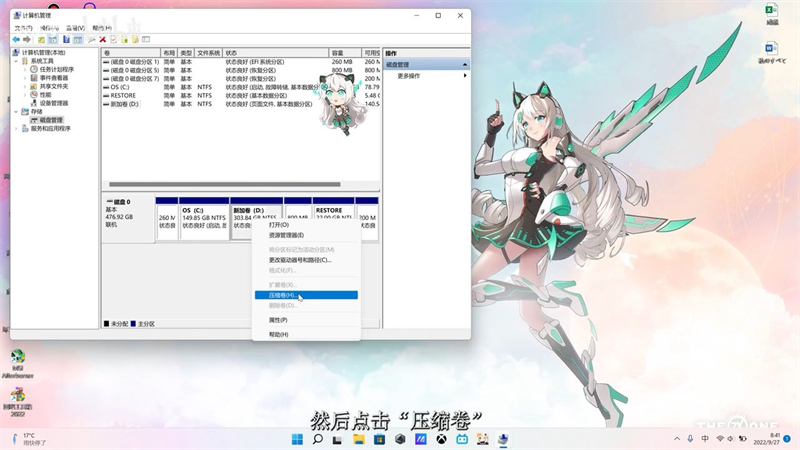Click the 磁盘 0 disk label box
800x450 pixels.
pyautogui.click(x=129, y=218)
